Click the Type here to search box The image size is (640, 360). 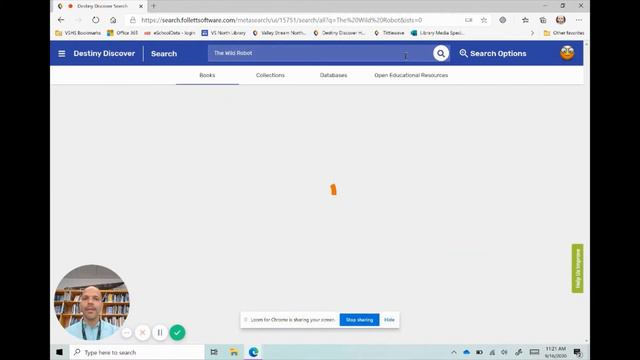(137, 352)
